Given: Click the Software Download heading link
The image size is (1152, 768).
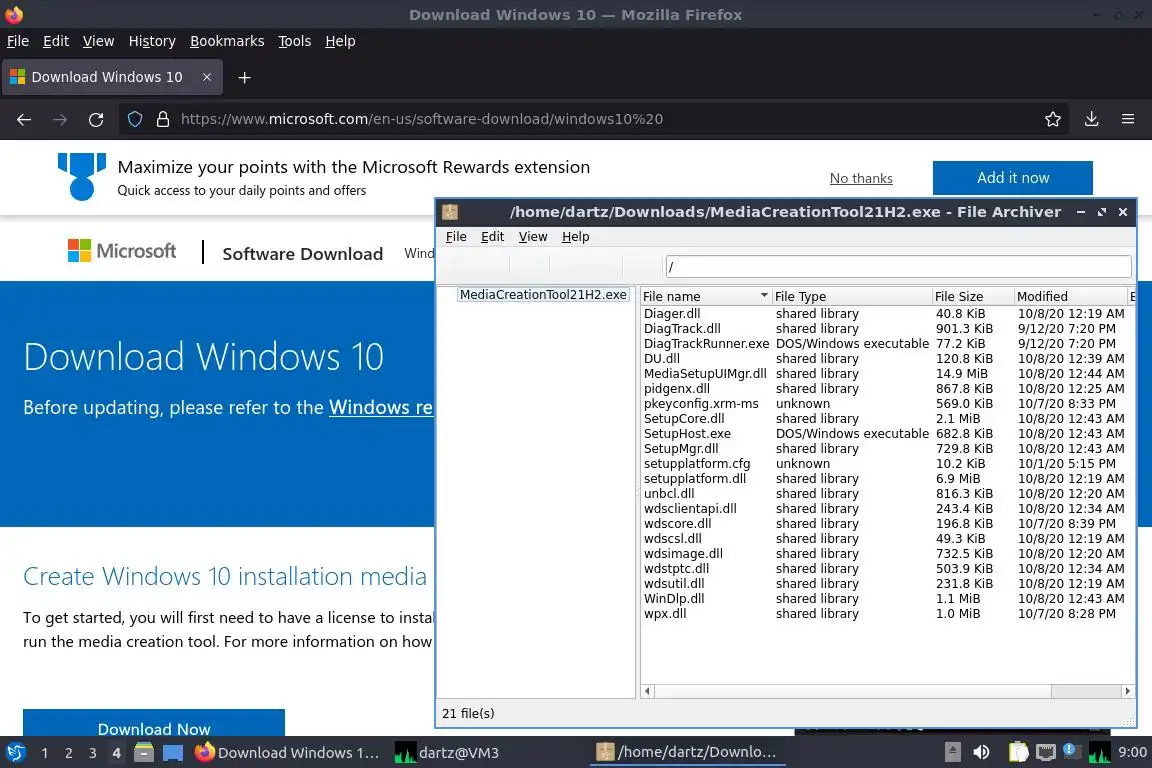Looking at the screenshot, I should 303,254.
